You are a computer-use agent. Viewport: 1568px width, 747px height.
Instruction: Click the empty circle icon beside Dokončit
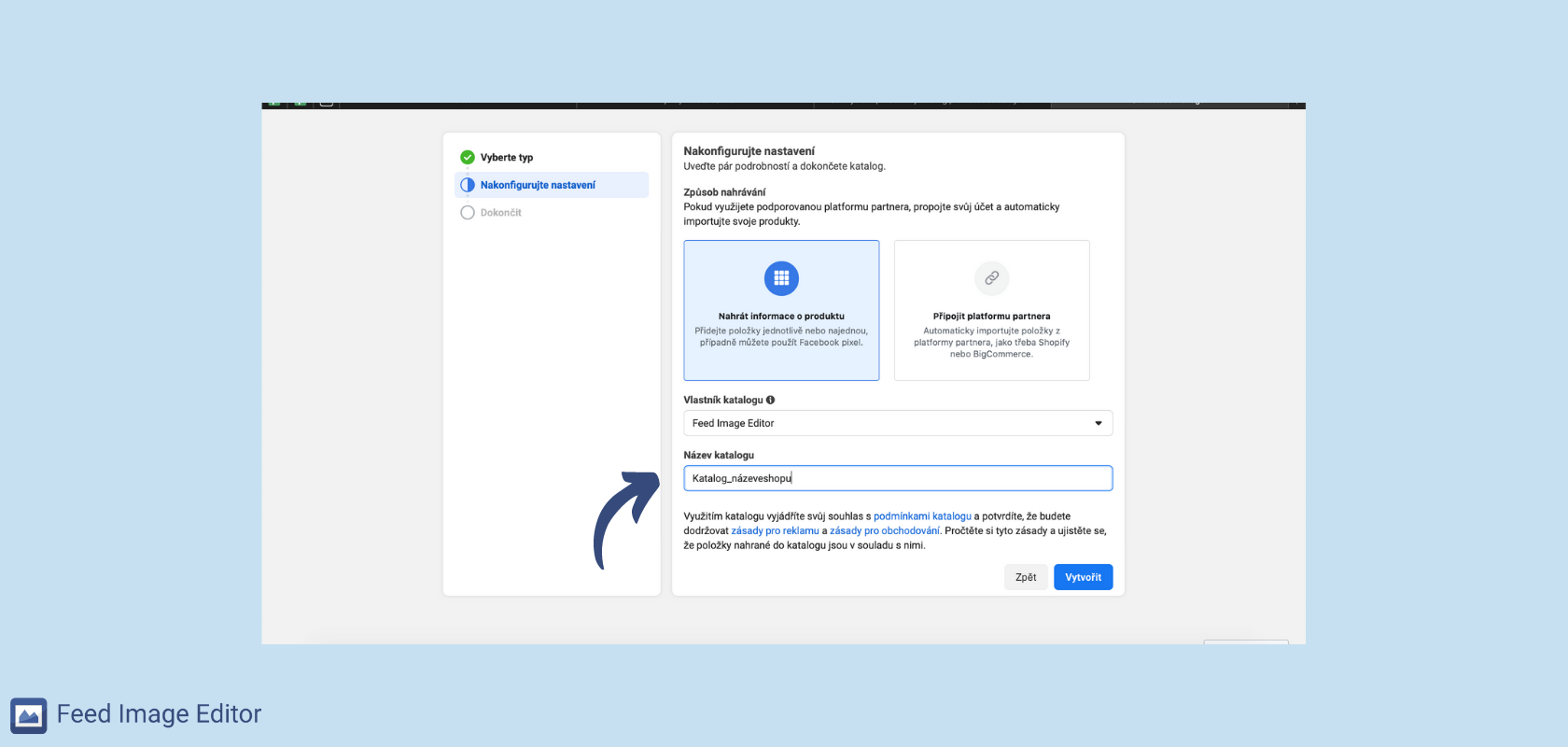[468, 213]
